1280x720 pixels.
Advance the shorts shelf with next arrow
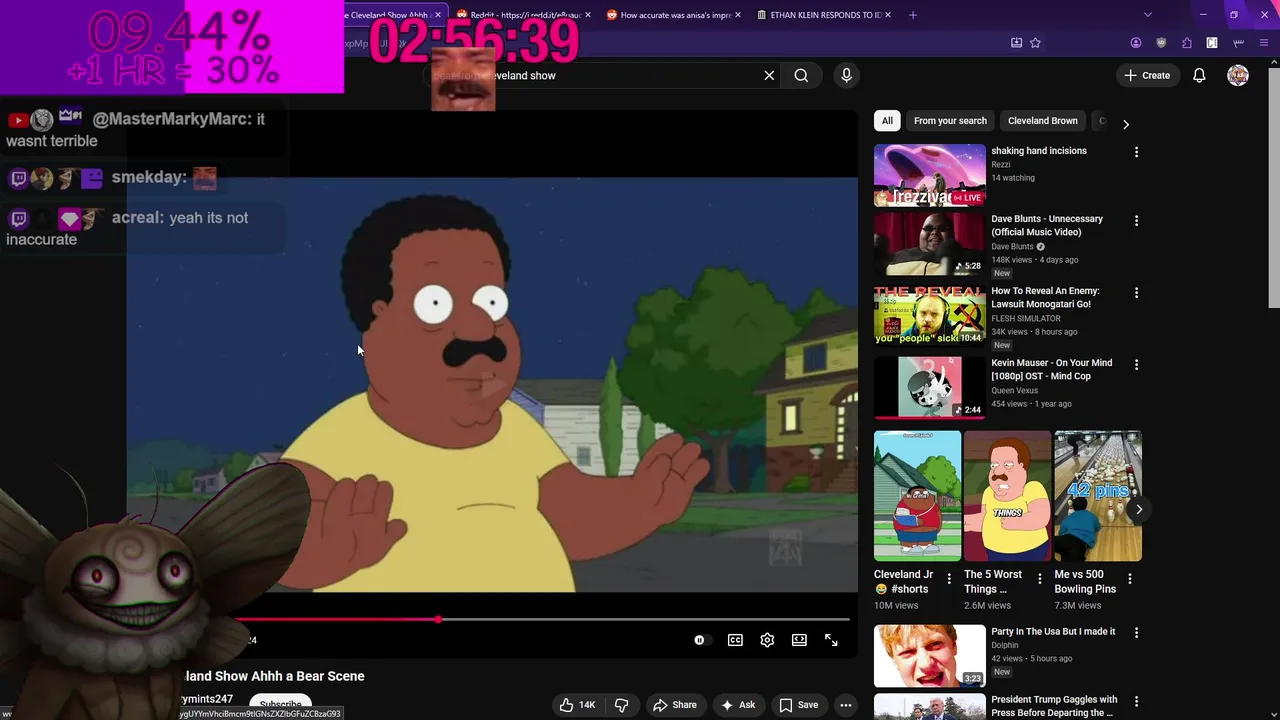[1138, 509]
